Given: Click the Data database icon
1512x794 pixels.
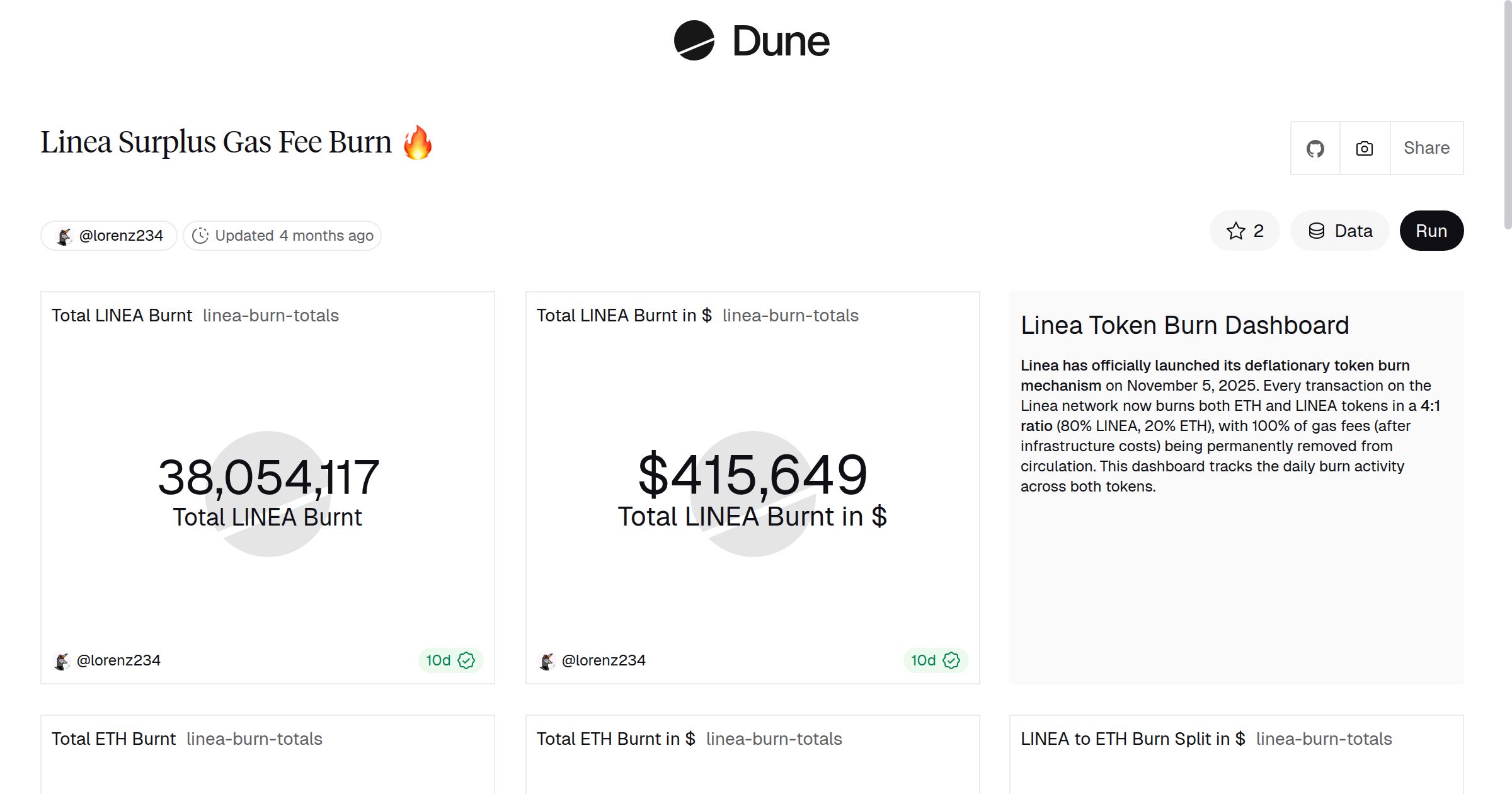Looking at the screenshot, I should click(1319, 231).
